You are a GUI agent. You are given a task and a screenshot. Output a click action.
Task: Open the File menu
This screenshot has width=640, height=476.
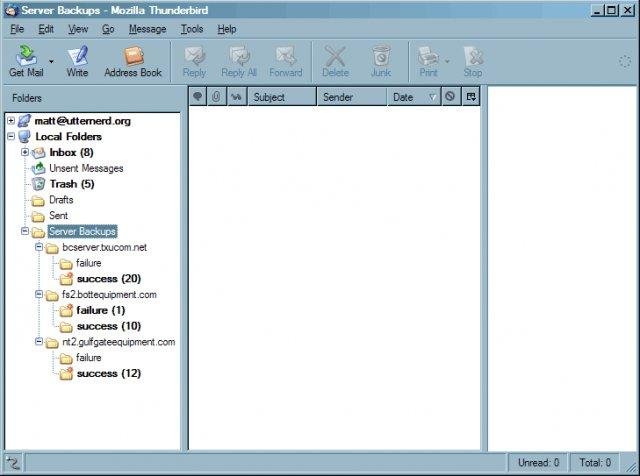point(17,29)
